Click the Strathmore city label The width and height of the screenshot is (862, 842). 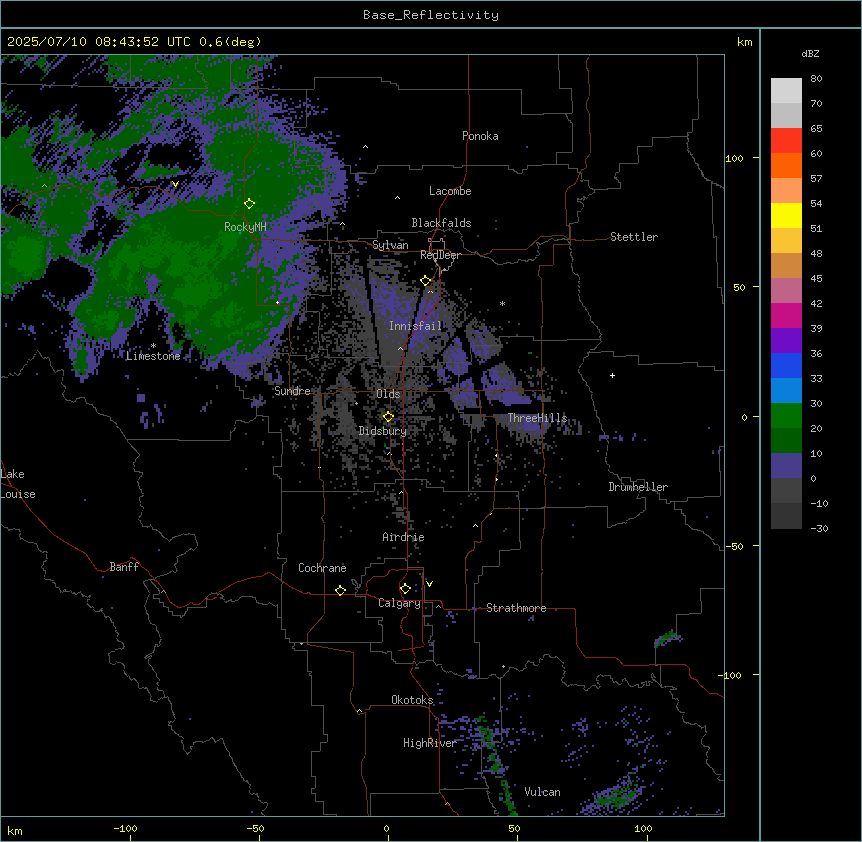coord(516,608)
